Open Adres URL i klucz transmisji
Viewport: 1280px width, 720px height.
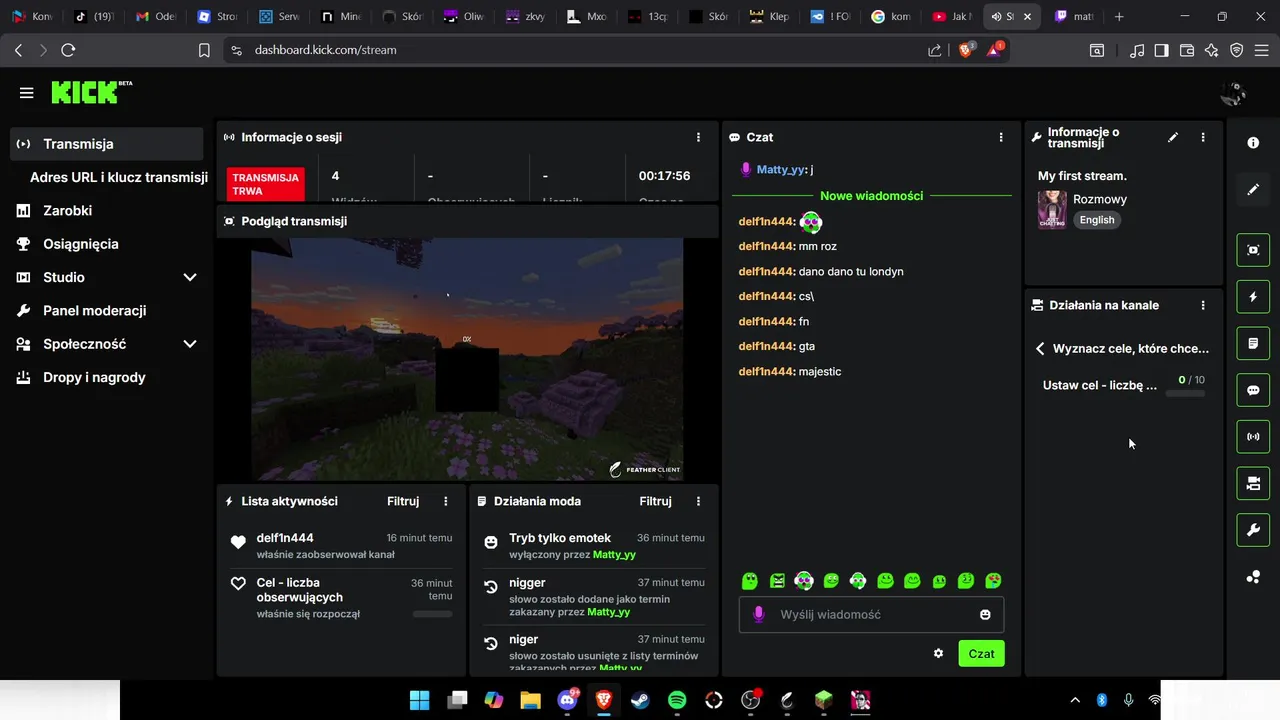tap(119, 177)
